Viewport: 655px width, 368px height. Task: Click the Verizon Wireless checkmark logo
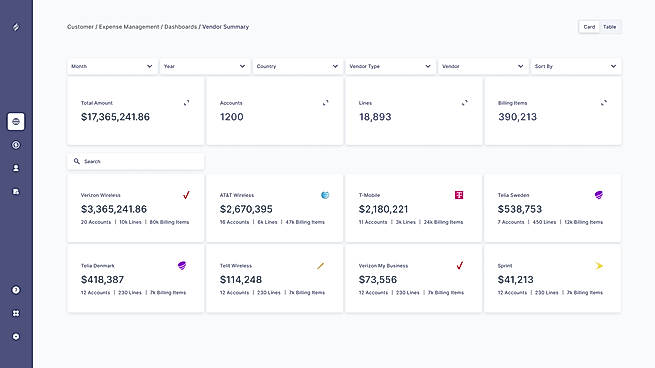click(x=186, y=195)
